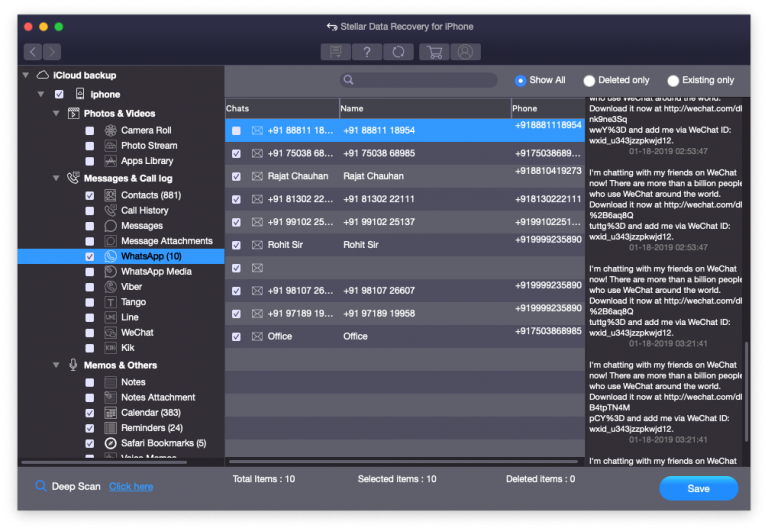
Task: Click the Deep Scan magnifier icon
Action: tap(41, 485)
